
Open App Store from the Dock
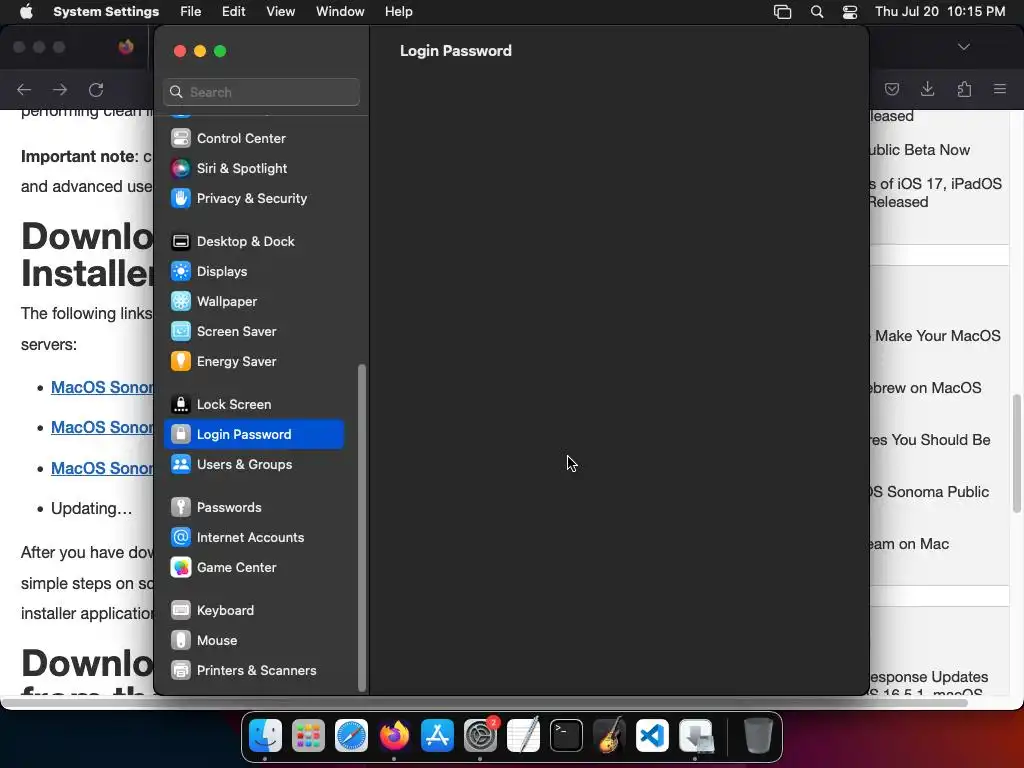[437, 736]
